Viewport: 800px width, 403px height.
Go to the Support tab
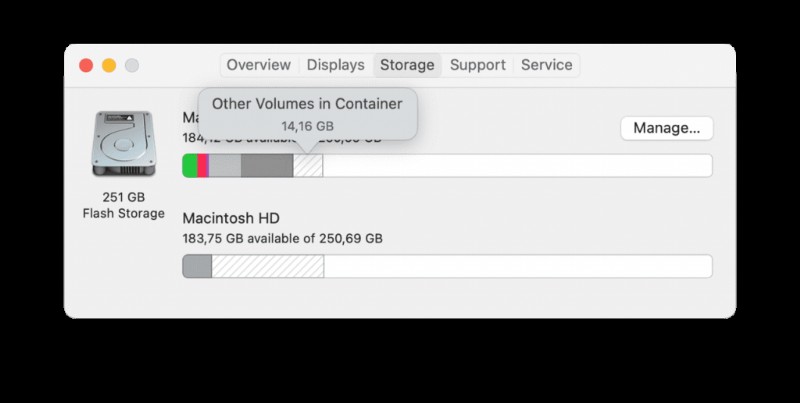[477, 65]
